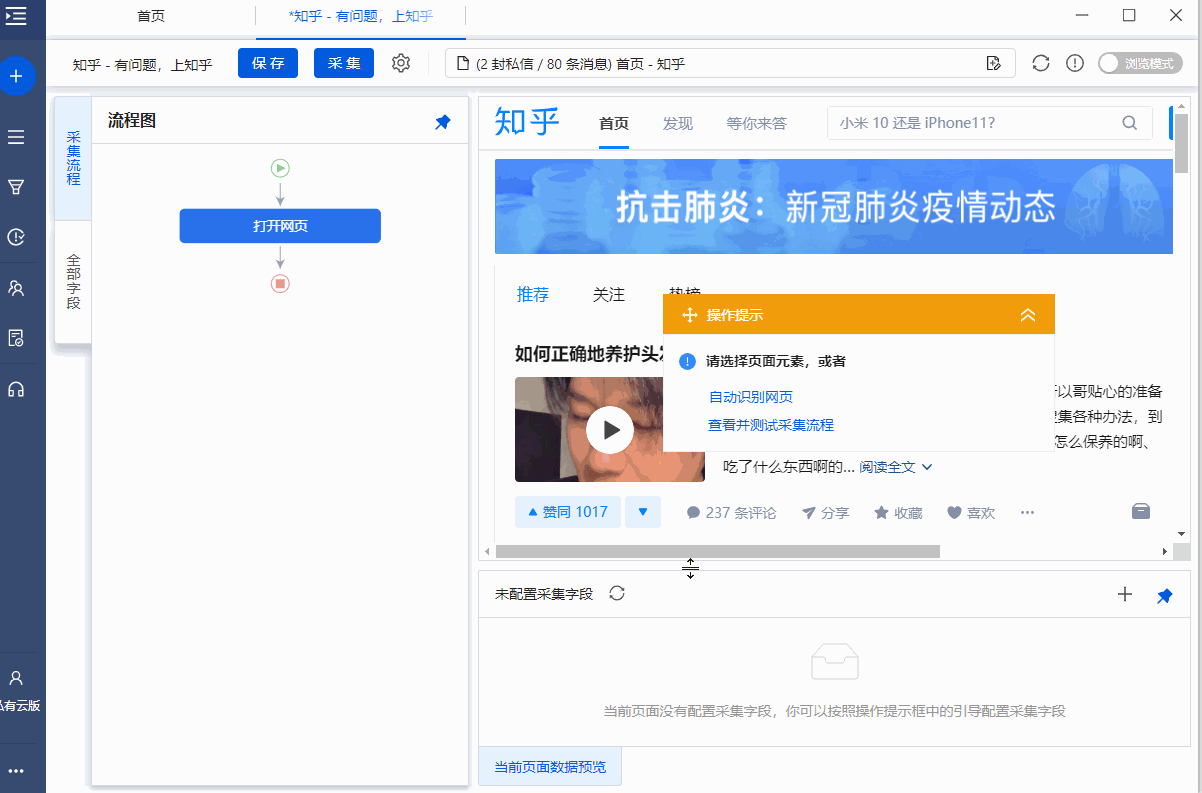Collapse the 操作提示 panel
Image resolution: width=1202 pixels, height=793 pixels.
point(1027,315)
